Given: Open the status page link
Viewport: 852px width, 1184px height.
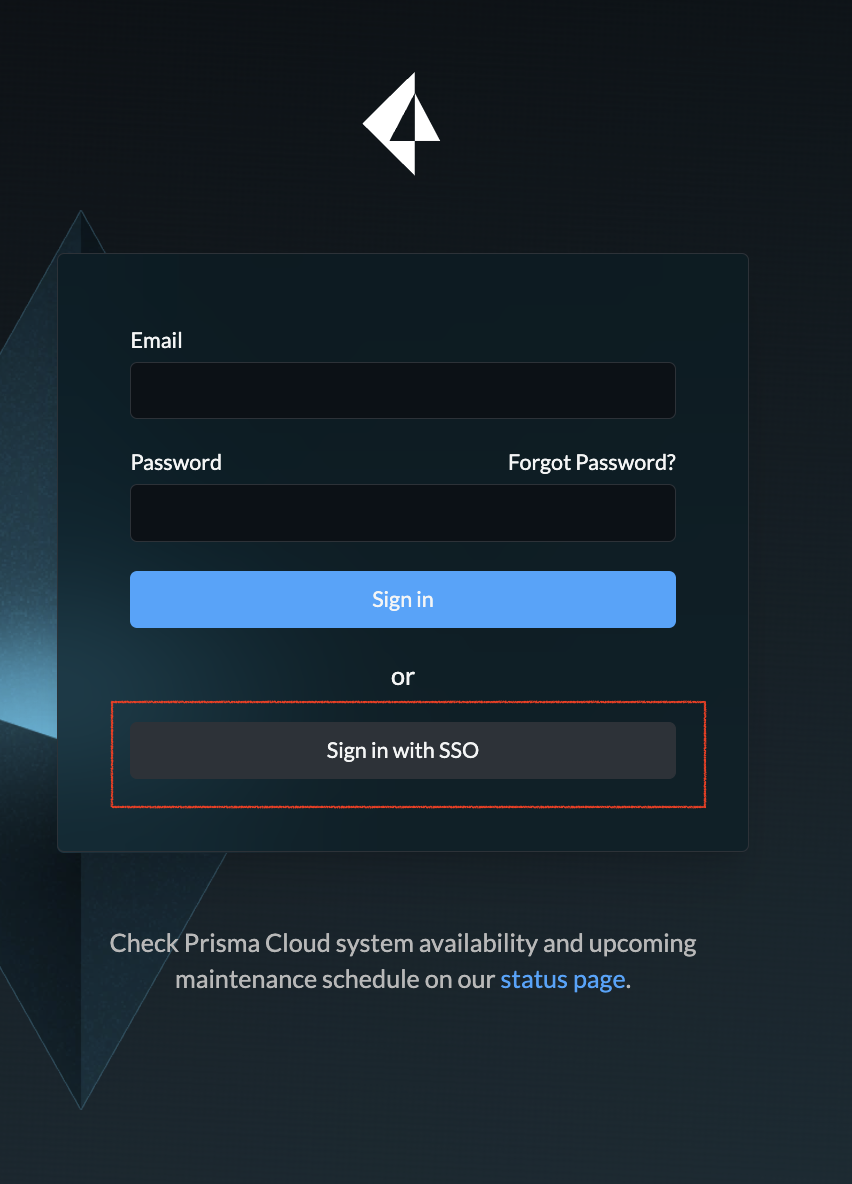Looking at the screenshot, I should click(562, 979).
